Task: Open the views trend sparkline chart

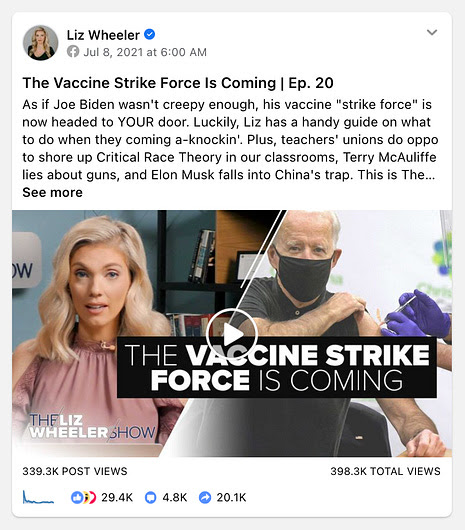Action: pyautogui.click(x=38, y=497)
